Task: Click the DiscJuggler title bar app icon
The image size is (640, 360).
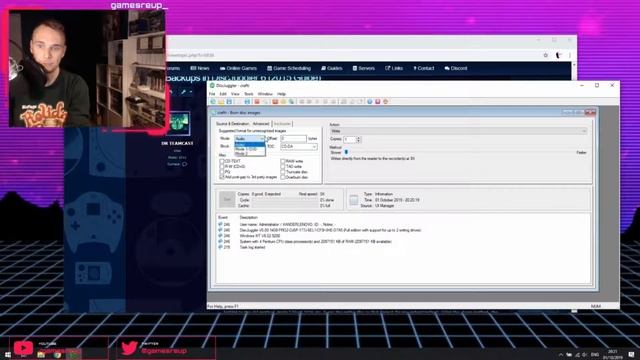Action: click(212, 86)
